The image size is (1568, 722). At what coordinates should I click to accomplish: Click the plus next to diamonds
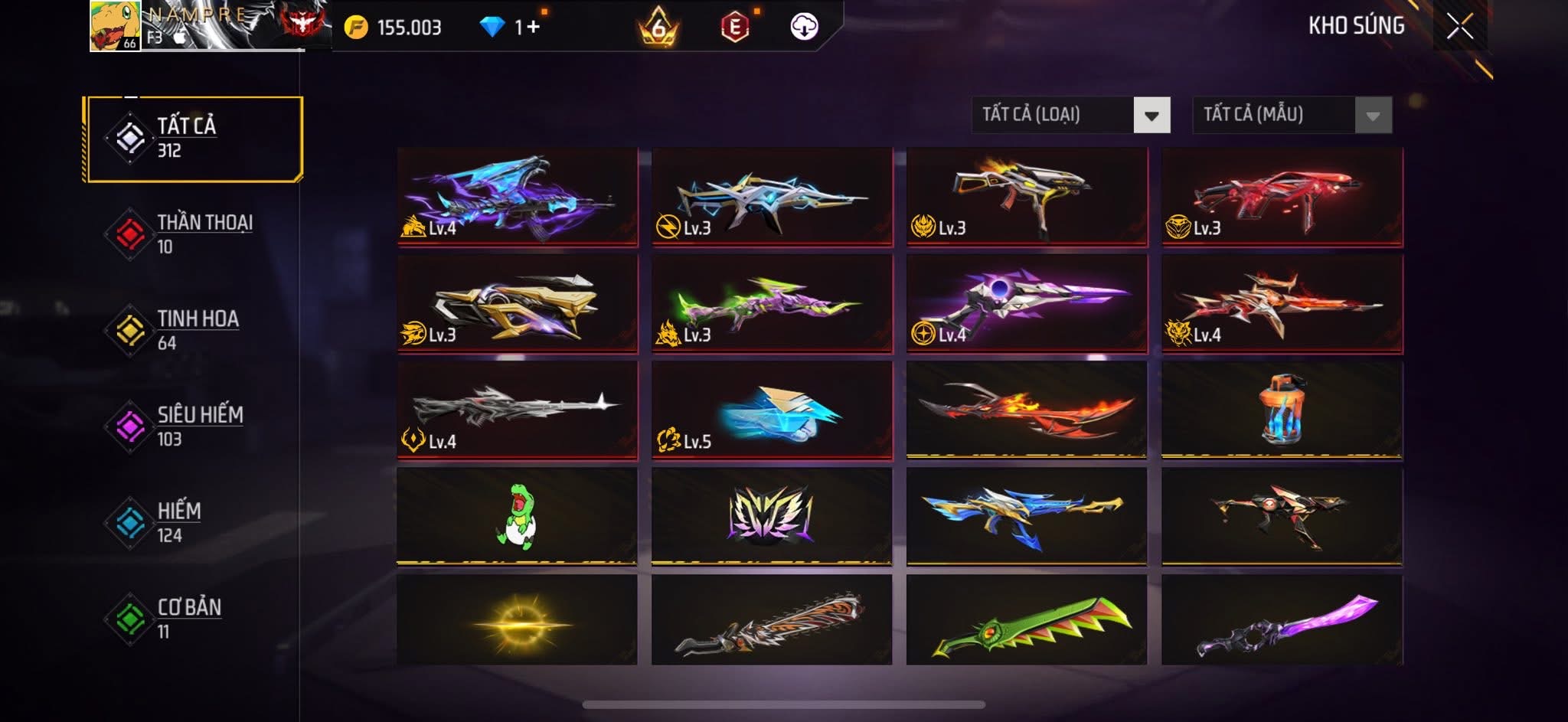[x=533, y=27]
